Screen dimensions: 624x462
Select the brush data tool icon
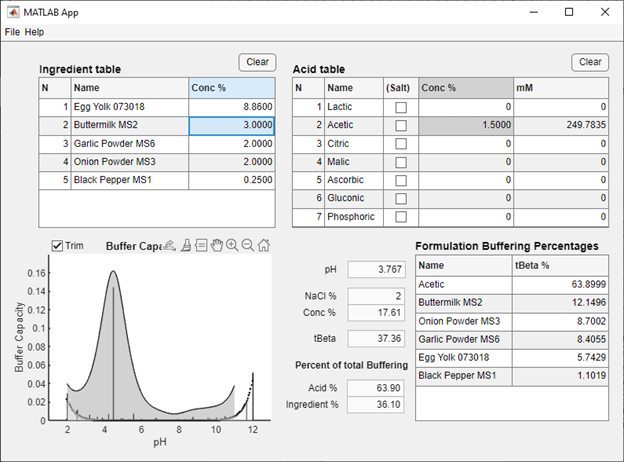(186, 245)
